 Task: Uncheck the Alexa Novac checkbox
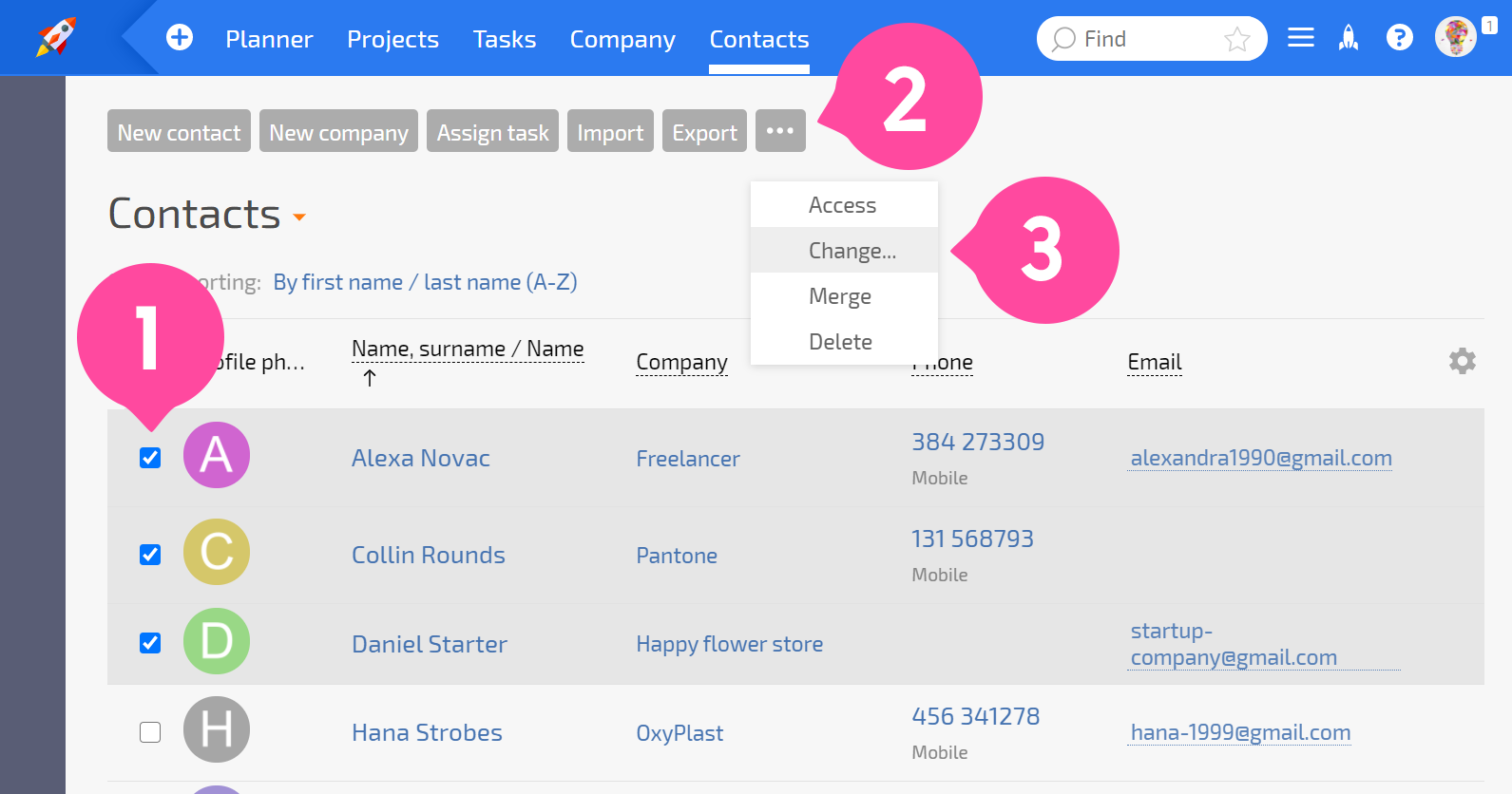click(150, 458)
